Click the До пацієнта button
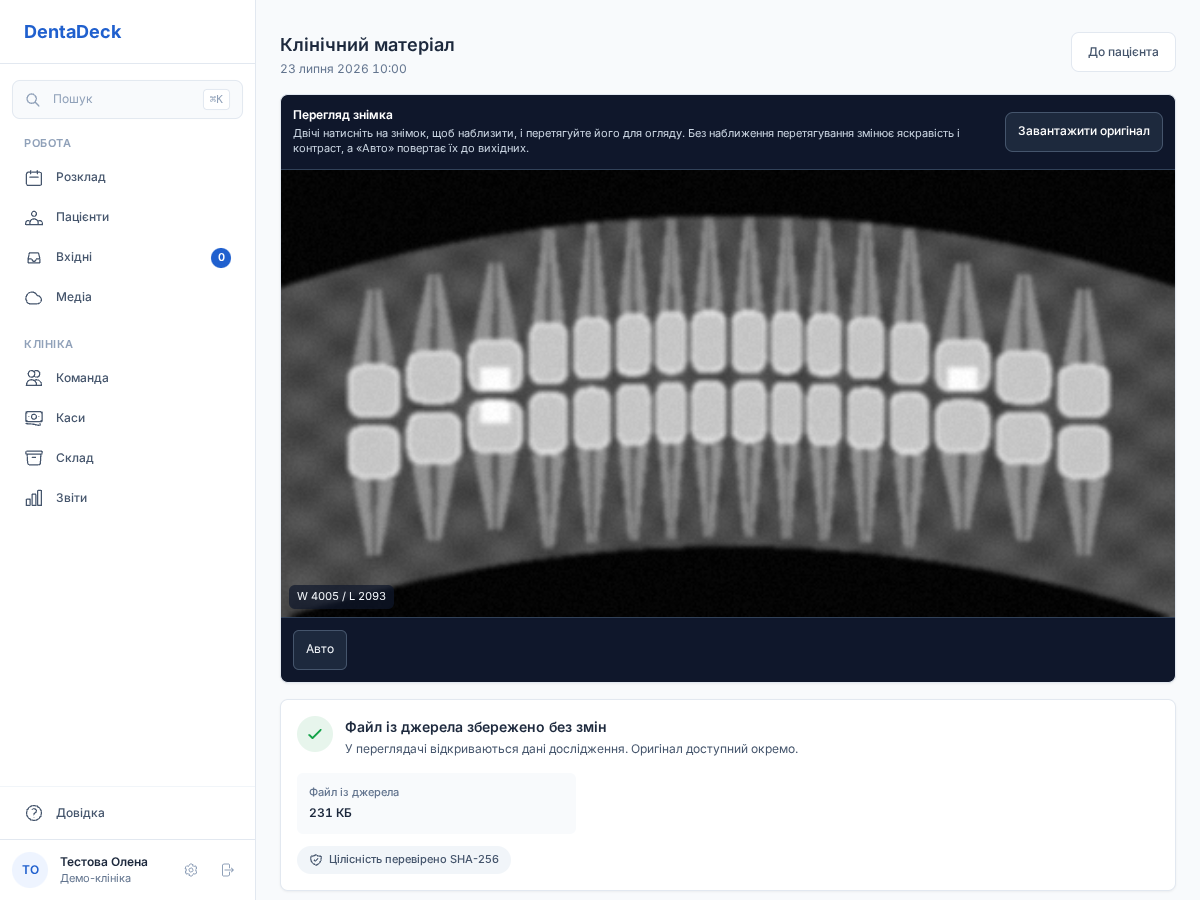 click(1123, 52)
